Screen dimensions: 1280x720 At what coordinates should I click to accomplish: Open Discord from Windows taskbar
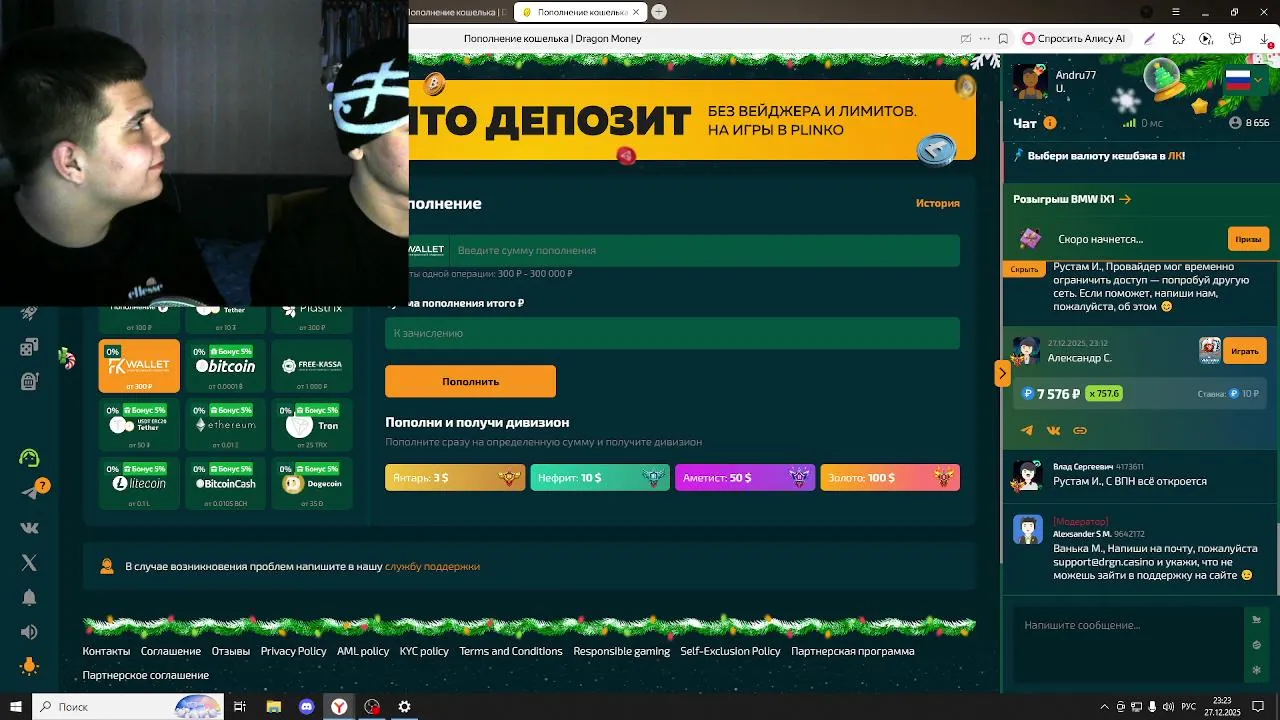click(307, 707)
